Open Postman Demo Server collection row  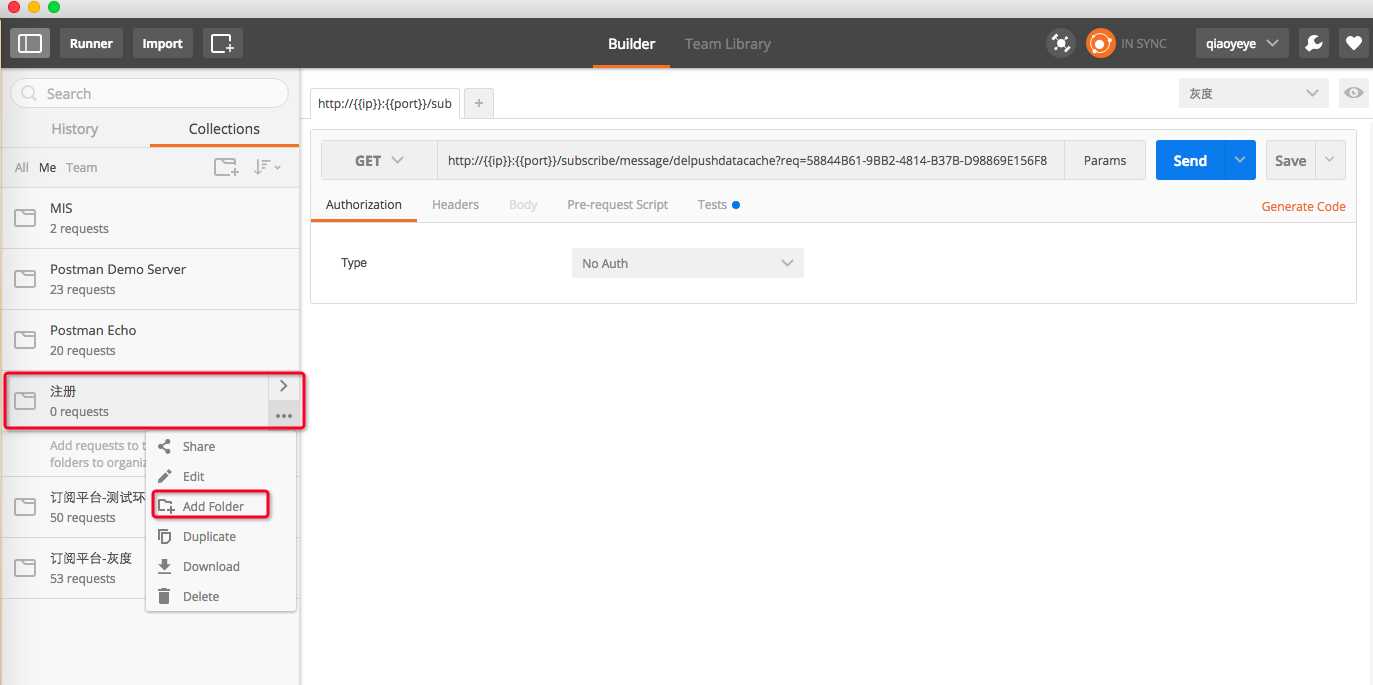pos(150,279)
